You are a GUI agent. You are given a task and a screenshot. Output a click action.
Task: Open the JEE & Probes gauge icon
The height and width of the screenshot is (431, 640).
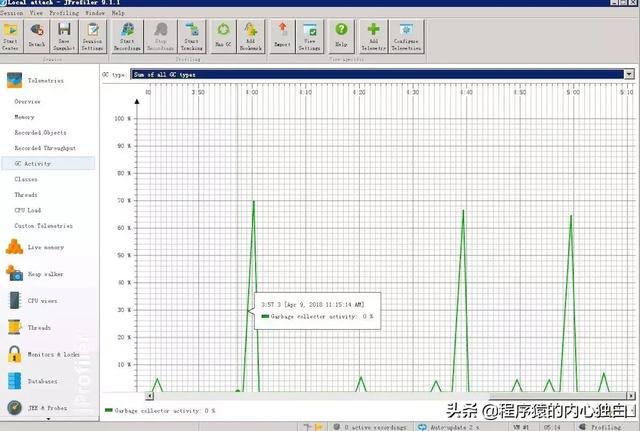[14, 407]
